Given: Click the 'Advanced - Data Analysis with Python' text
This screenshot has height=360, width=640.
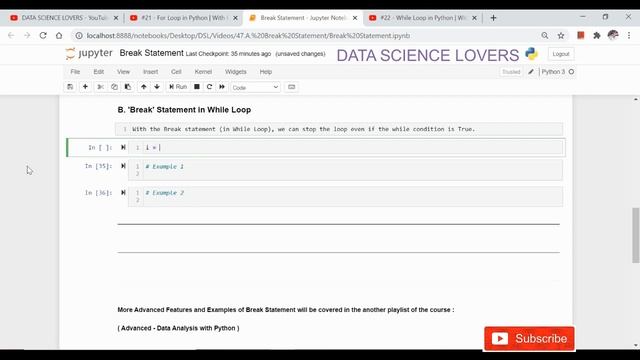Looking at the screenshot, I should point(178,328).
